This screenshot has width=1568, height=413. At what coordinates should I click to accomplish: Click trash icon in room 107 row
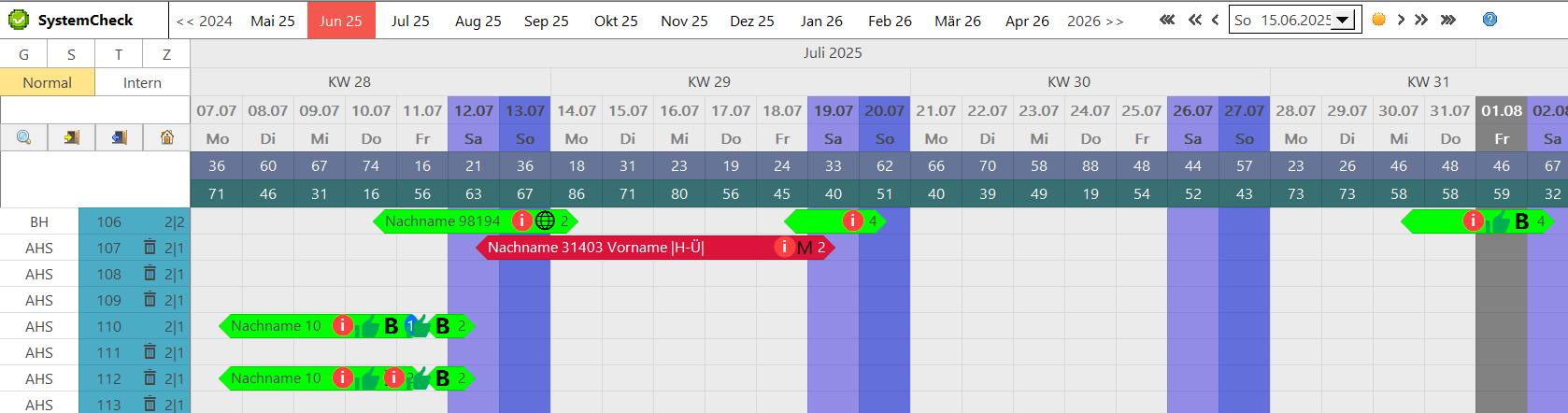(x=150, y=248)
